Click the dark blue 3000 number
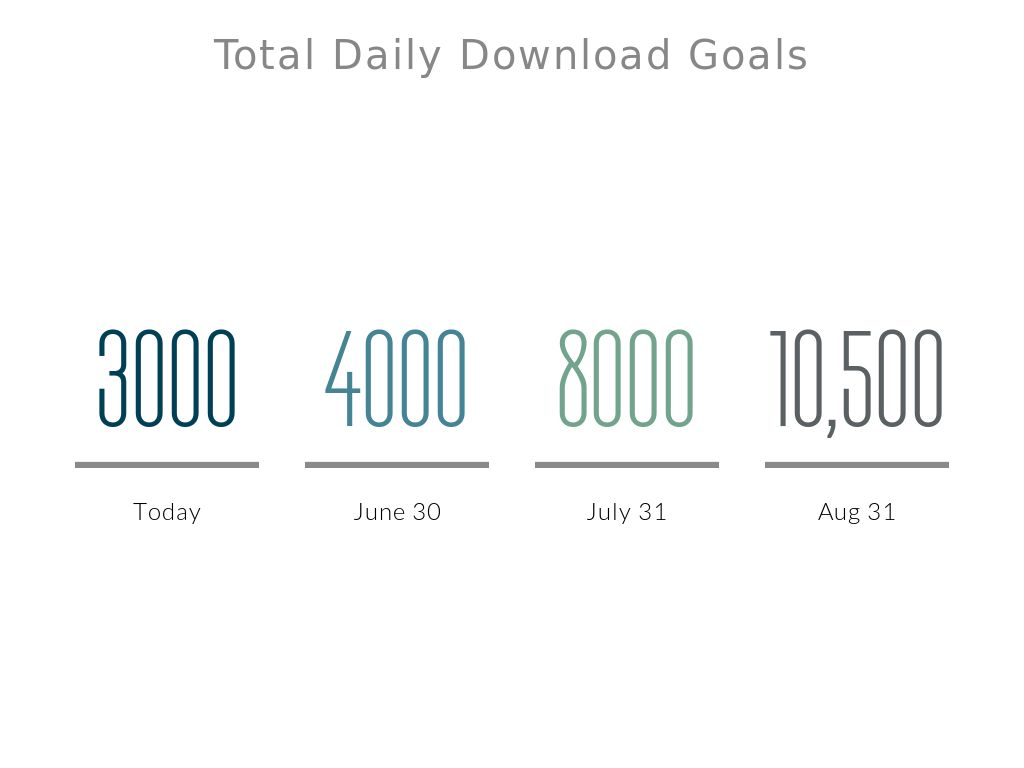 coord(167,379)
